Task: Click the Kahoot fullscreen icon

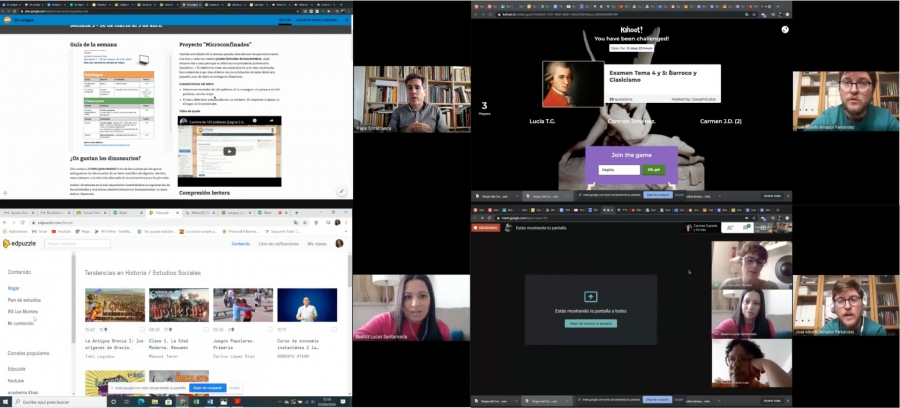Action: [785, 30]
